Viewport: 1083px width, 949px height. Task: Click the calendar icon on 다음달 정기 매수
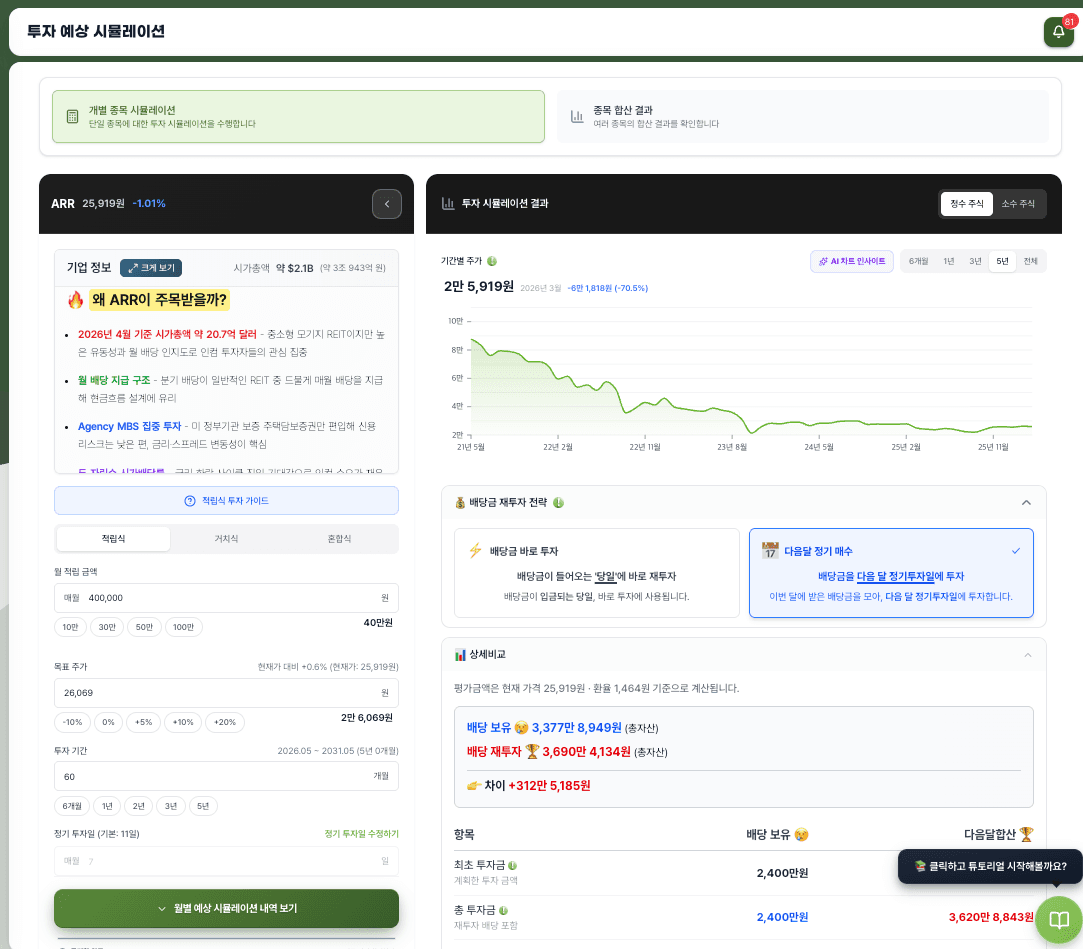[x=770, y=550]
